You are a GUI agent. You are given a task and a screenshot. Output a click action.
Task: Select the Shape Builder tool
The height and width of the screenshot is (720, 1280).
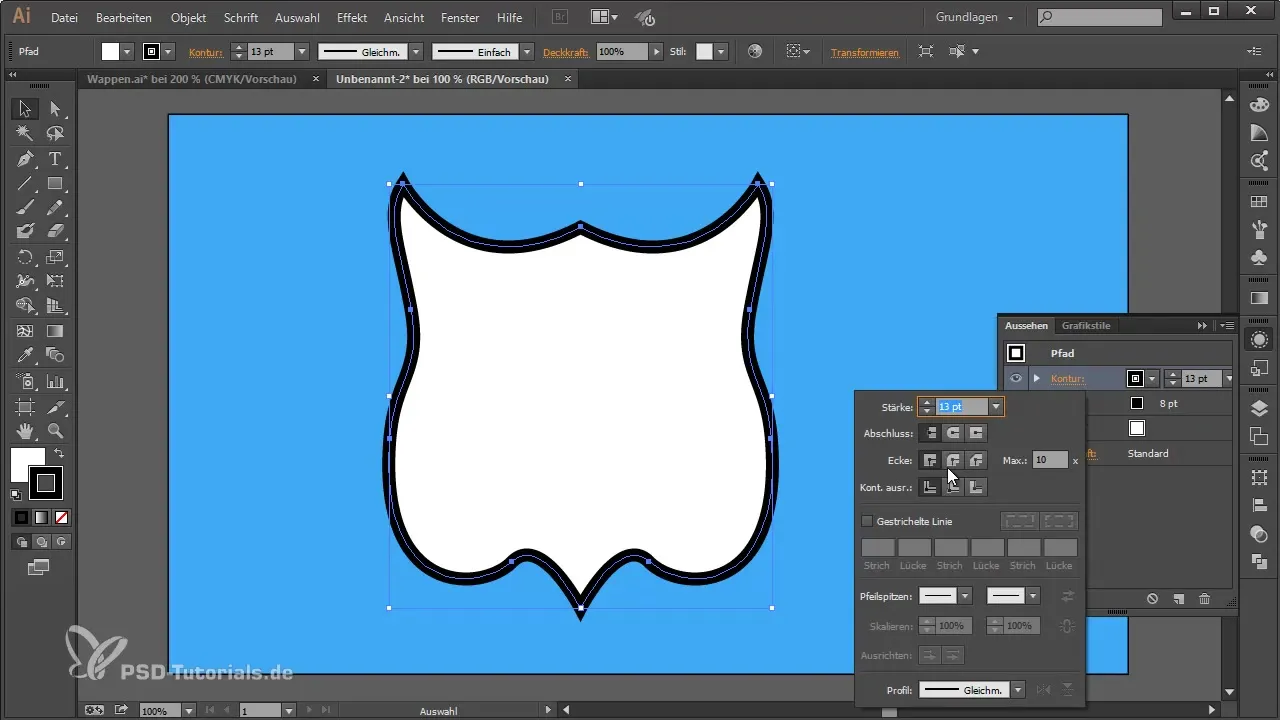tap(26, 307)
